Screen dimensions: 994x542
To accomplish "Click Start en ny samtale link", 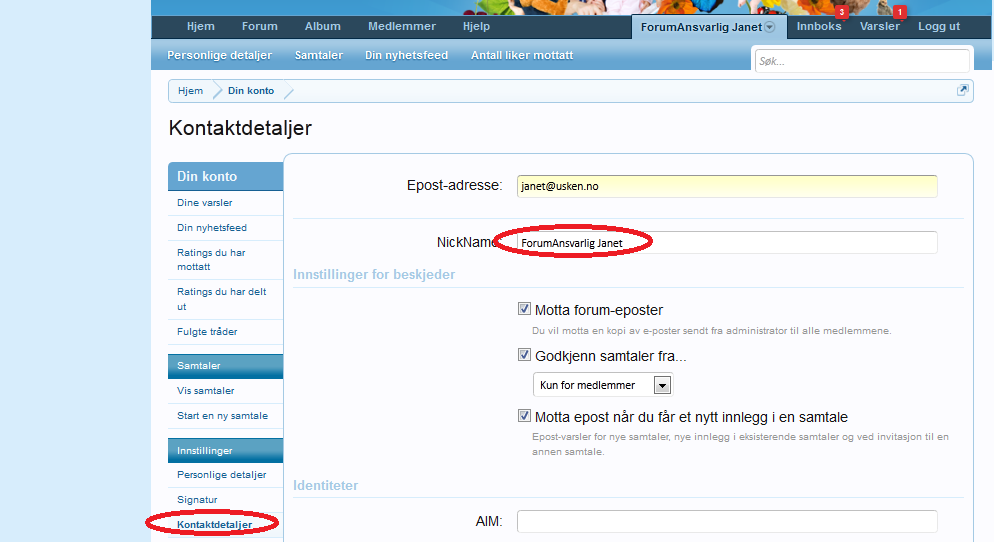I will [222, 415].
